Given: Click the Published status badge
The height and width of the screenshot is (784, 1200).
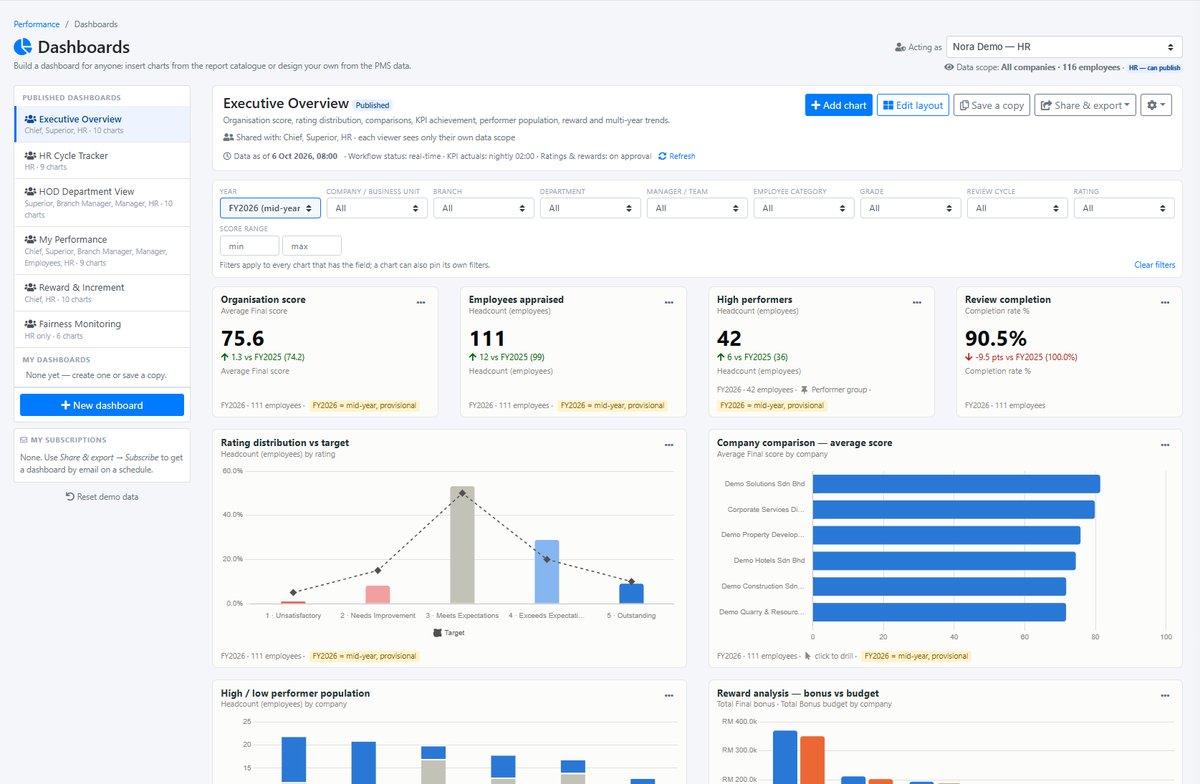Looking at the screenshot, I should (373, 105).
